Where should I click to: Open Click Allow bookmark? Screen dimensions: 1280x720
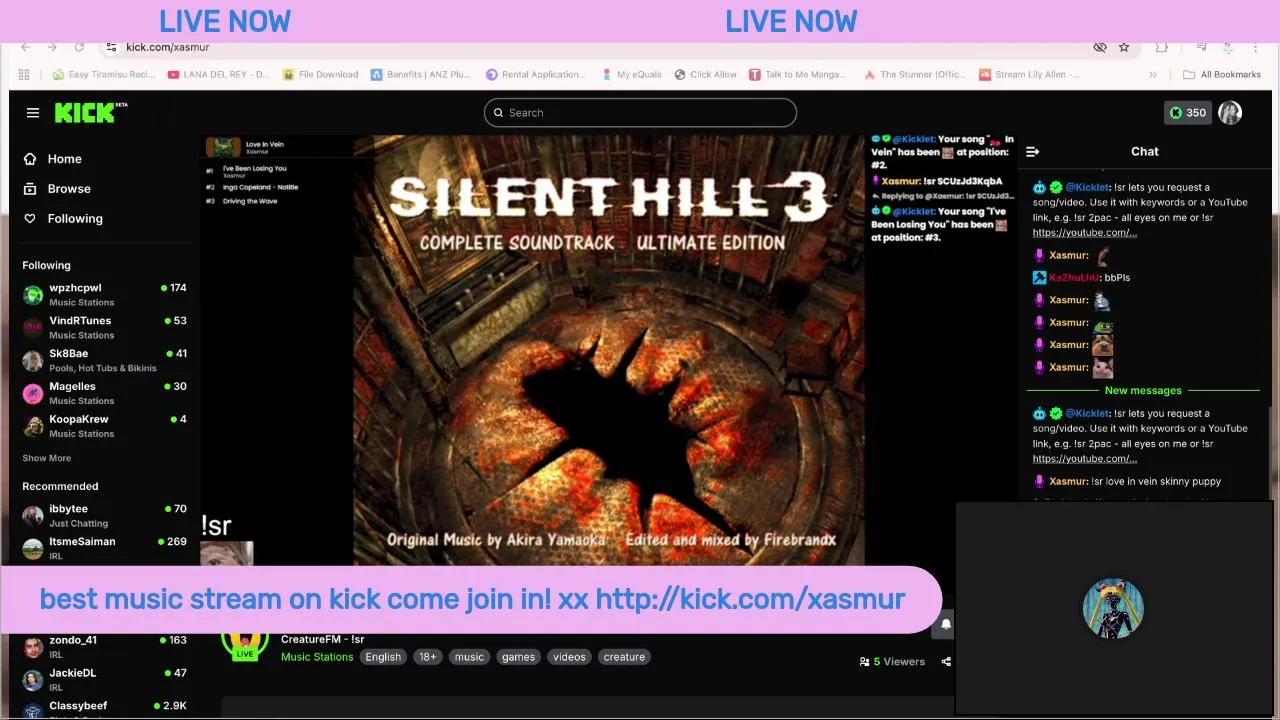[706, 75]
